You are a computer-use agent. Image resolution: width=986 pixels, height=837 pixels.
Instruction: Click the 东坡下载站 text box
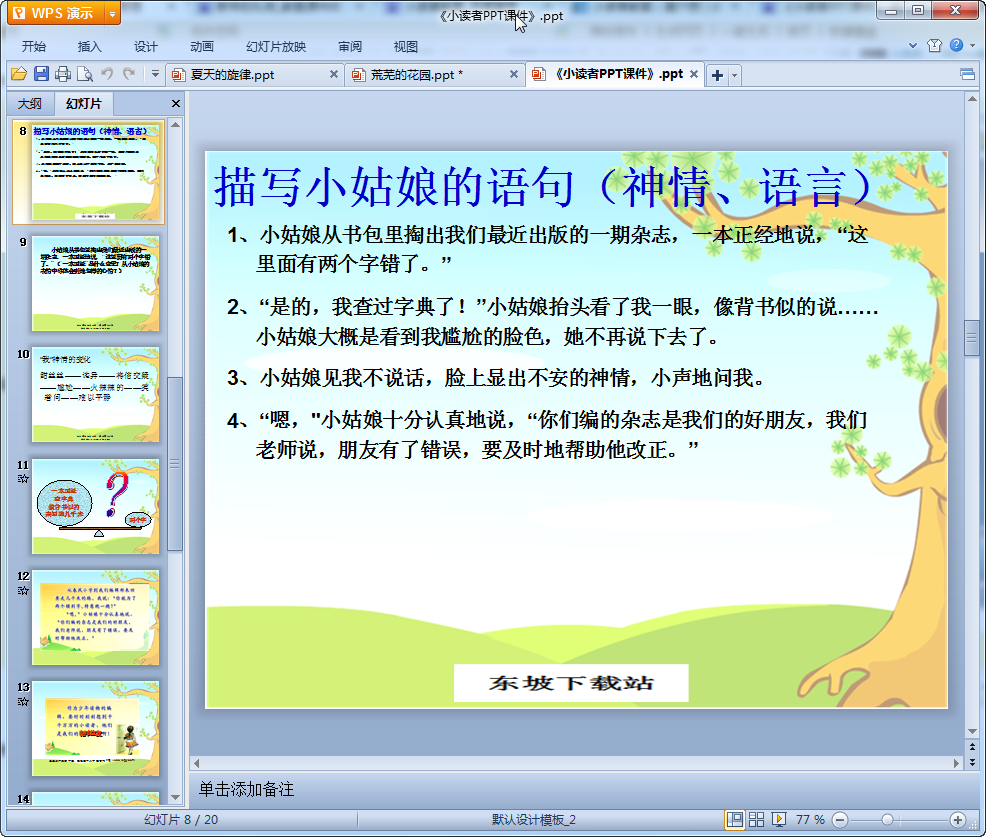(x=571, y=683)
